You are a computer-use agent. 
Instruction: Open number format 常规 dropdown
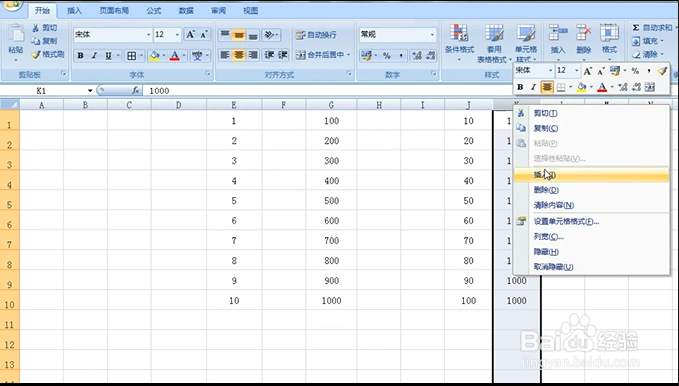[x=432, y=35]
